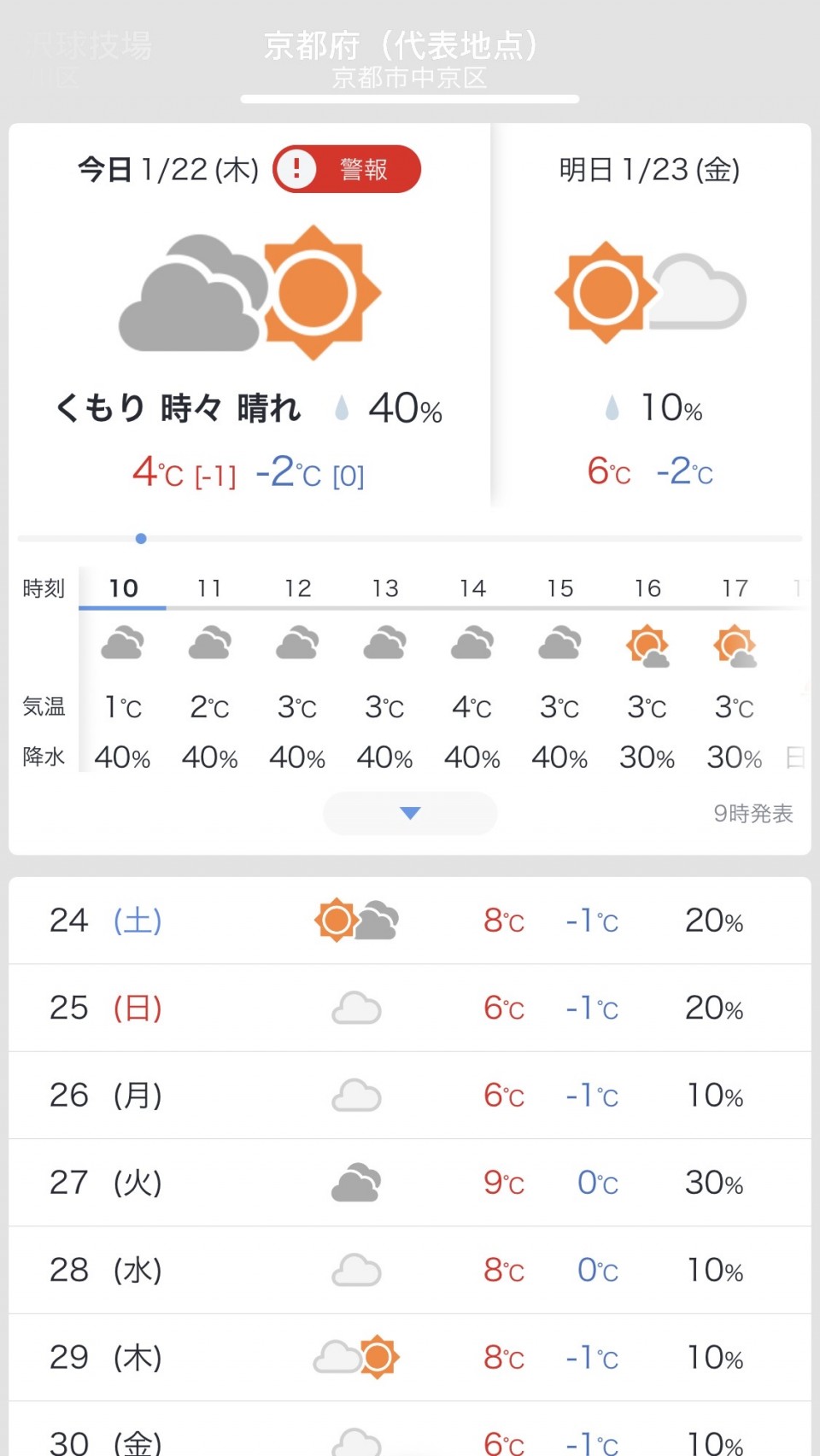Select the 12 o'clock hour column

point(297,588)
